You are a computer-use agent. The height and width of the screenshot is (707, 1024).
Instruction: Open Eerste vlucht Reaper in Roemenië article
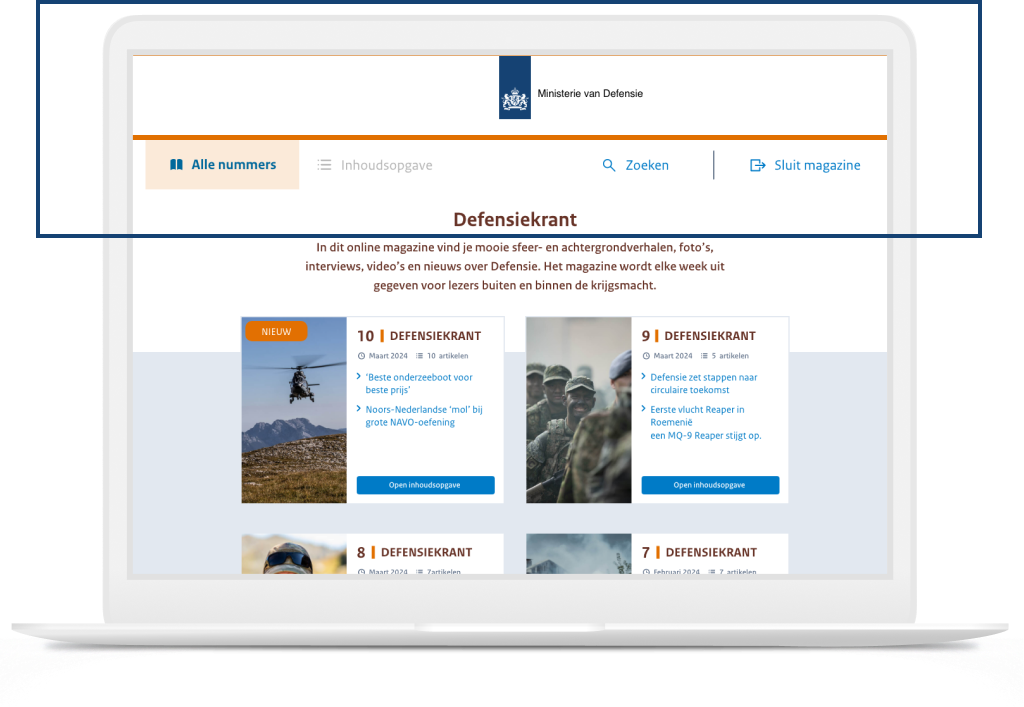click(697, 416)
